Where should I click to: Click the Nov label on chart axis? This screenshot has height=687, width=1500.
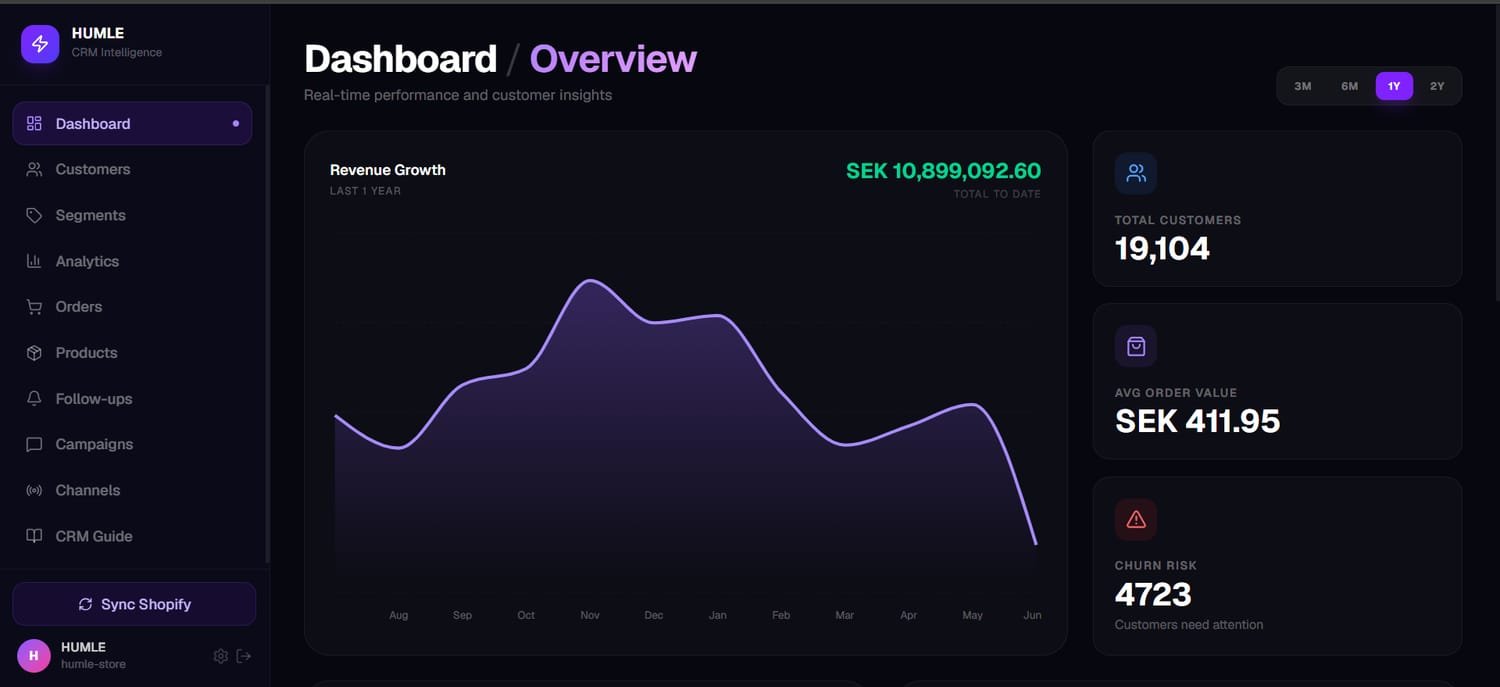[590, 615]
